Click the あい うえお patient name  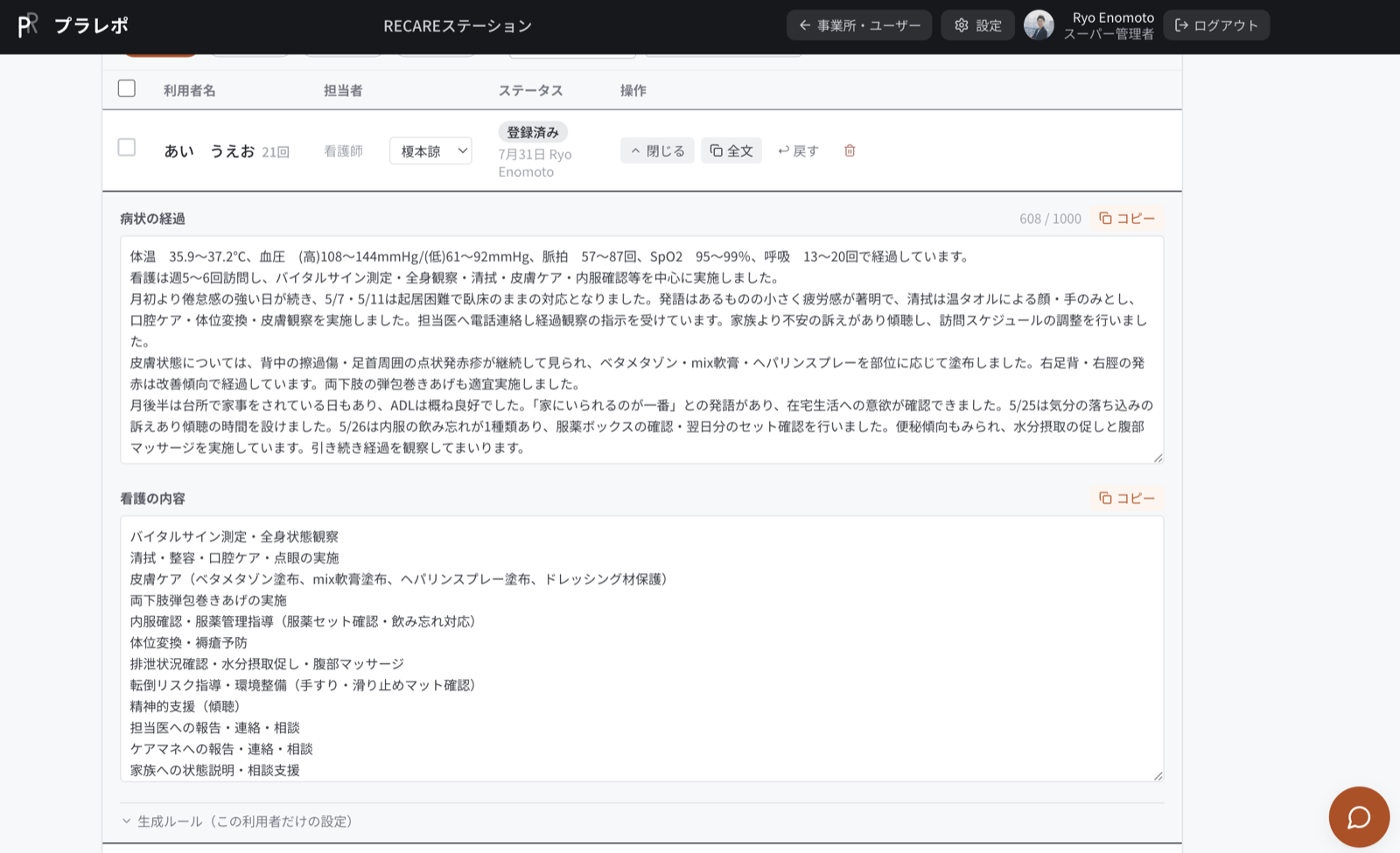209,150
